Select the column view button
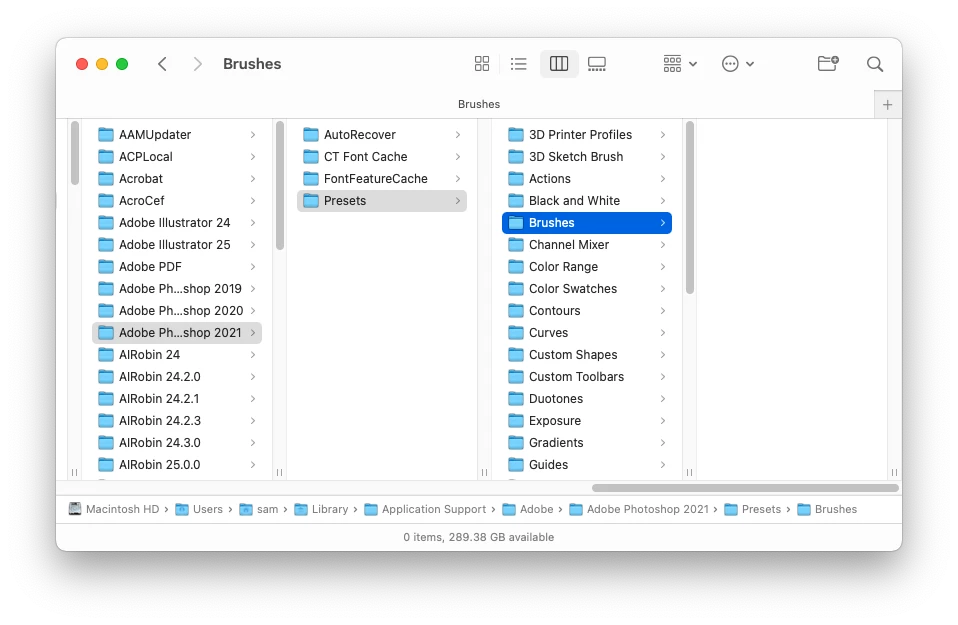Screen dimensions: 958x625 559,64
